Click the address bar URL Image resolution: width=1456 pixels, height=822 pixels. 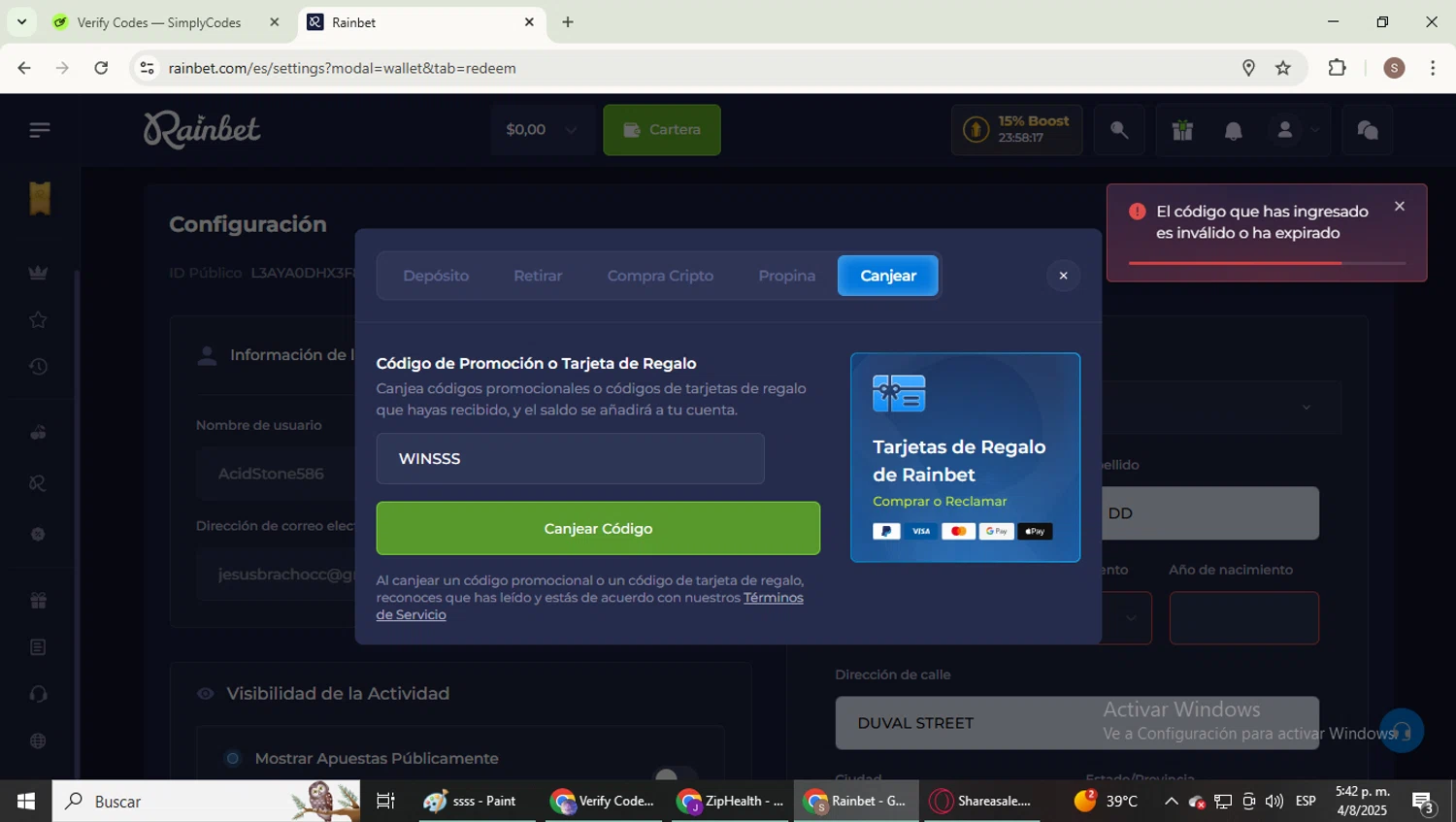[x=342, y=68]
